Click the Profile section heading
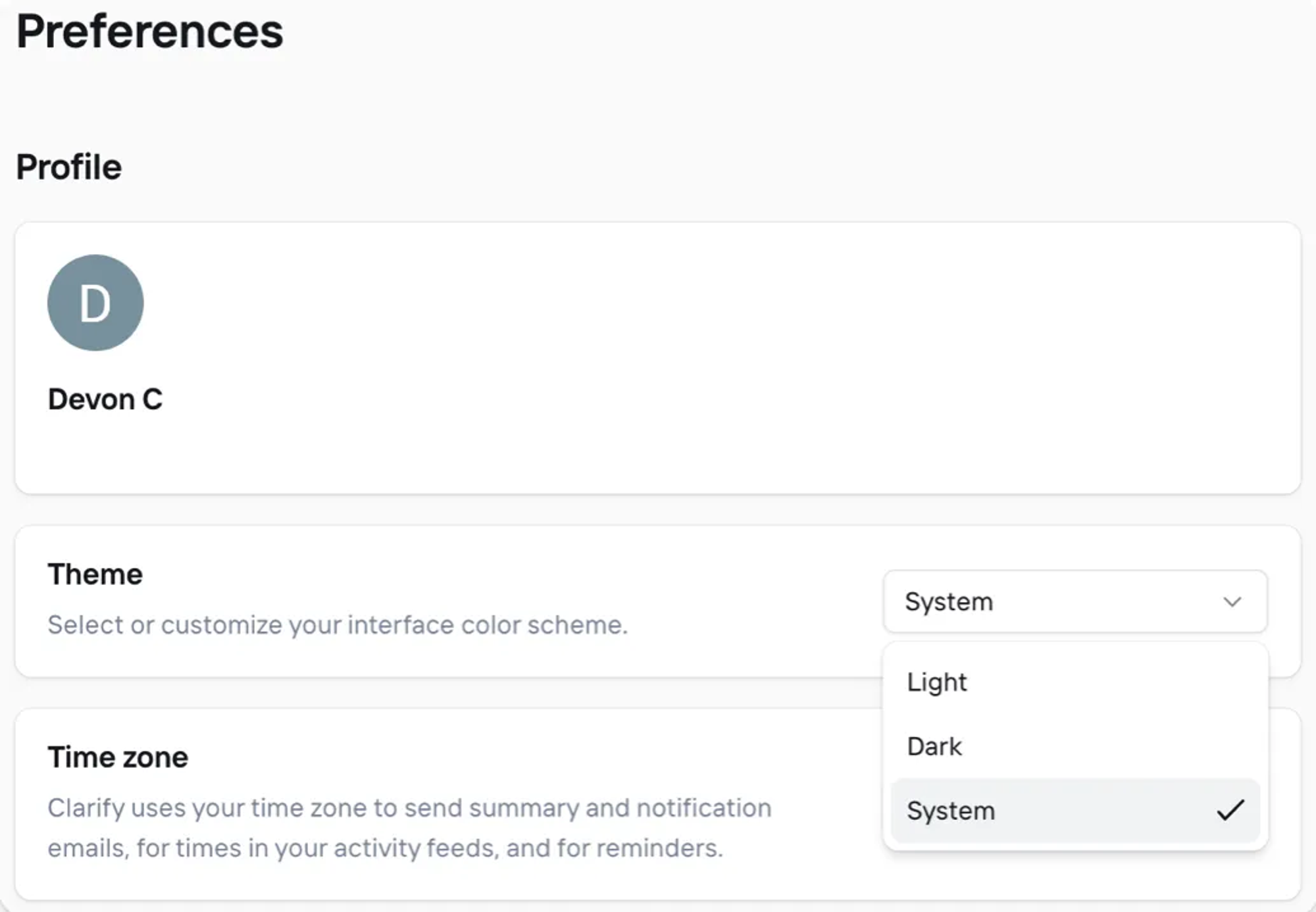This screenshot has height=912, width=1316. pyautogui.click(x=69, y=167)
